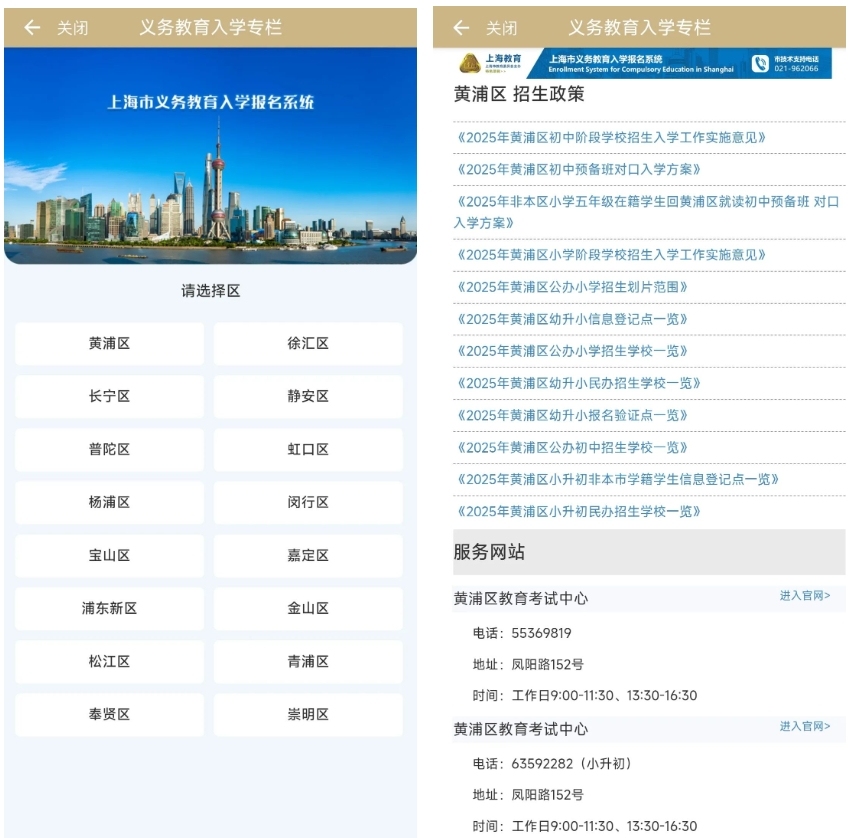Click 进入官网 for the 63592282 小升初 entry

(804, 726)
